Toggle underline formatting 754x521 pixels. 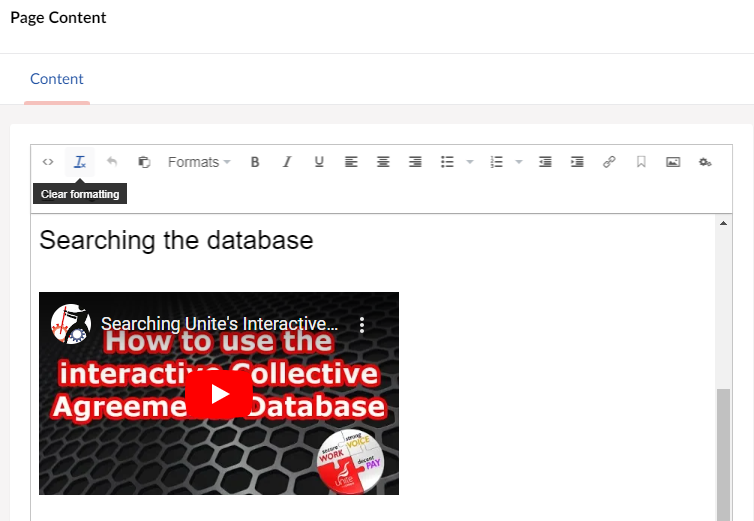319,162
